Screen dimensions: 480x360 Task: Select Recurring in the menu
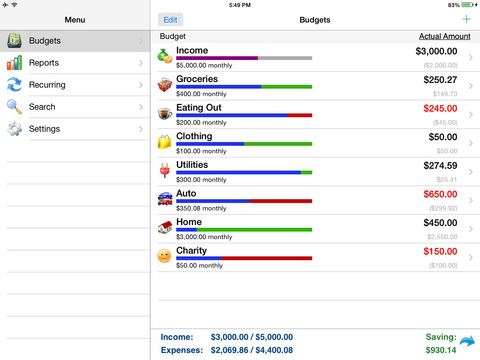75,85
